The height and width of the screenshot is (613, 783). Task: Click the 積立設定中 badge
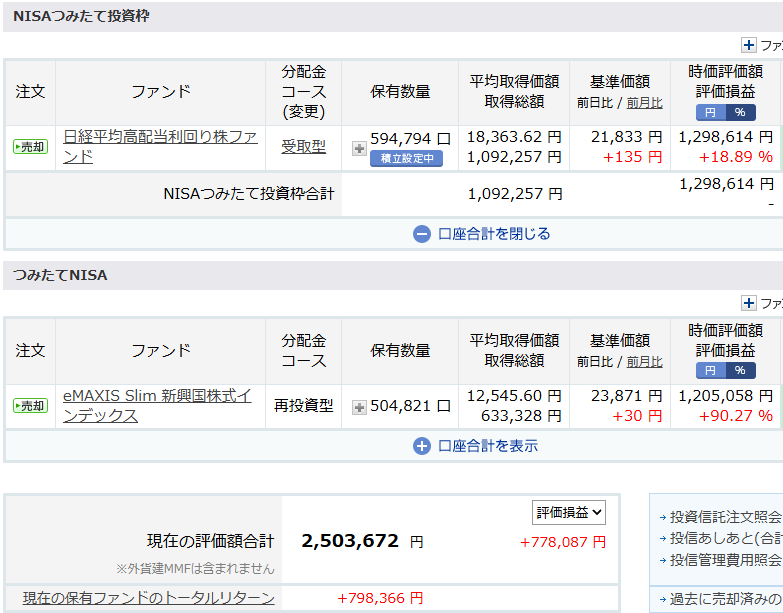[406, 158]
